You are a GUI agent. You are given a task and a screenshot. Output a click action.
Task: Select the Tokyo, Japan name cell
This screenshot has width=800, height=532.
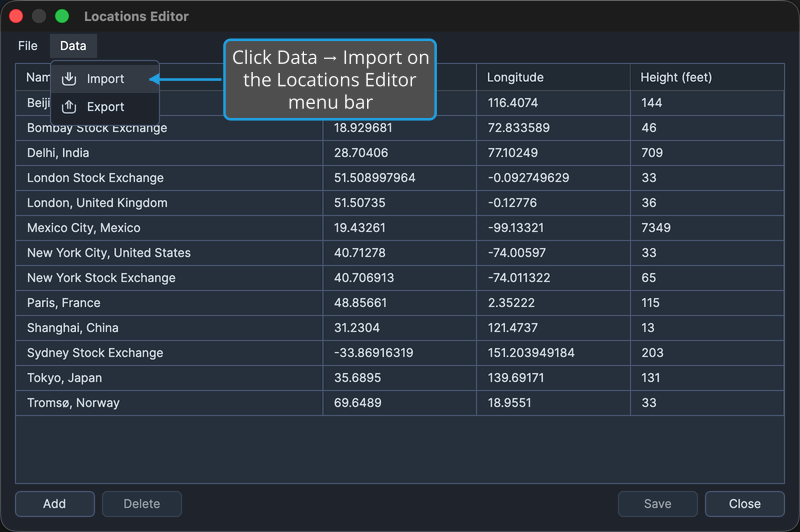tap(169, 378)
